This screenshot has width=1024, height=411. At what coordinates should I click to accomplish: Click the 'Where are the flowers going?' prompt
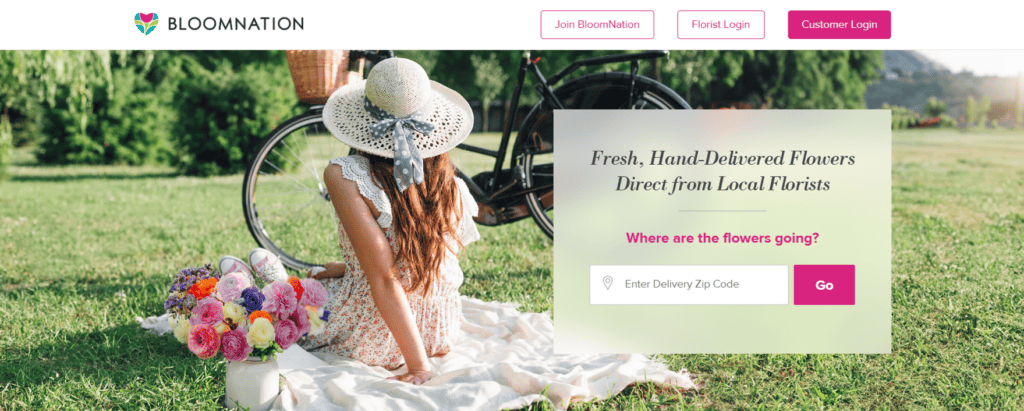coord(722,238)
